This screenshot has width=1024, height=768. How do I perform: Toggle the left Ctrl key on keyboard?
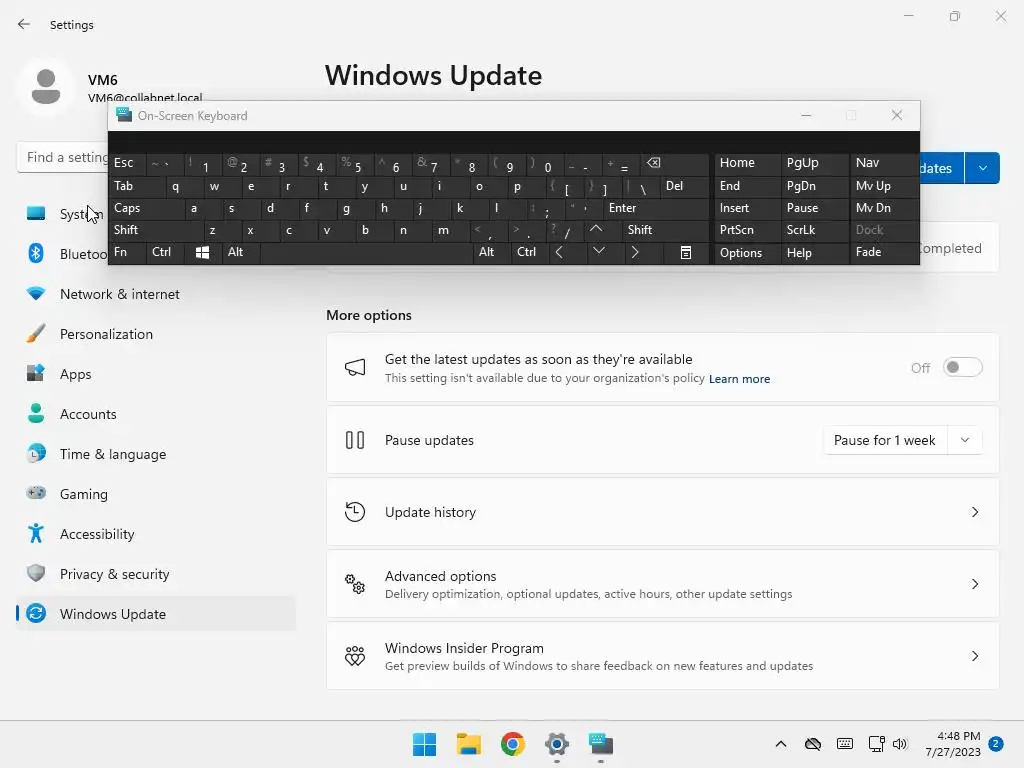click(165, 253)
